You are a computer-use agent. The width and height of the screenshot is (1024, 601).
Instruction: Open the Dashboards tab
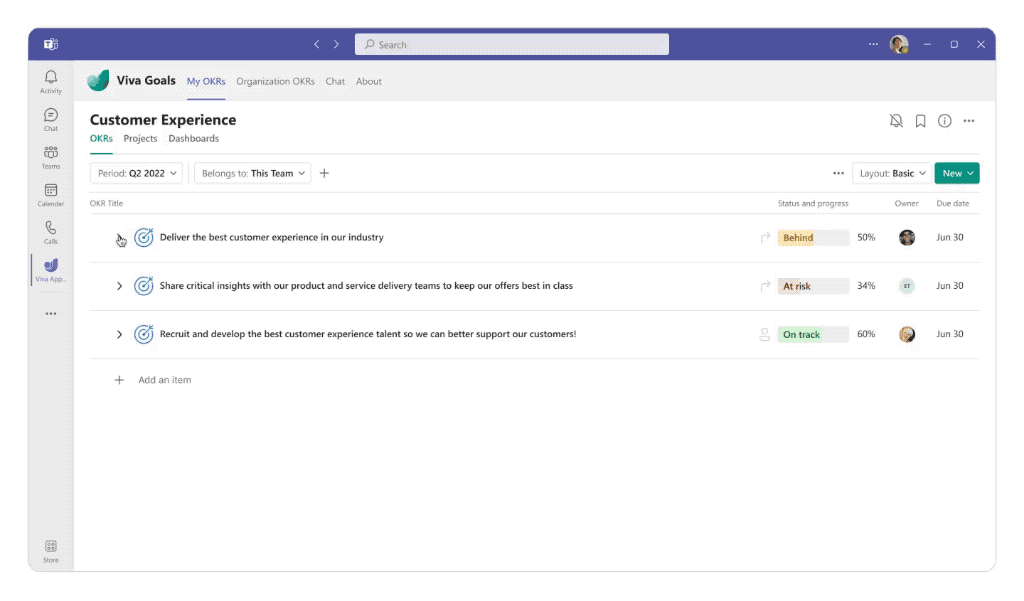(x=194, y=138)
